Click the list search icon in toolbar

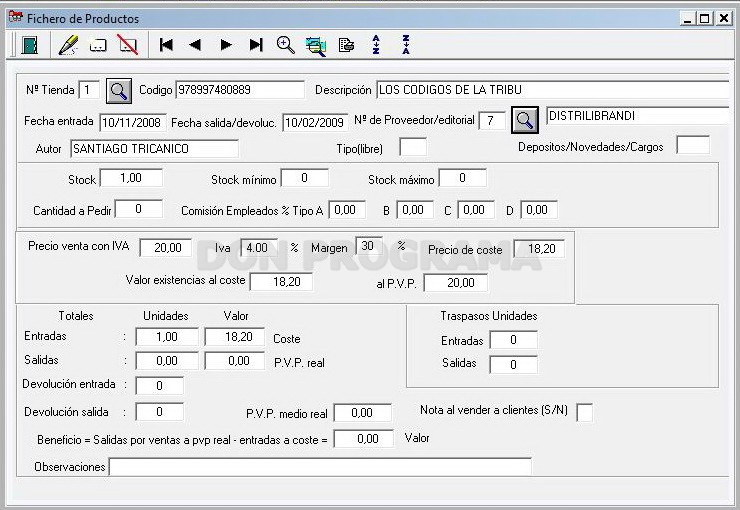pos(316,46)
